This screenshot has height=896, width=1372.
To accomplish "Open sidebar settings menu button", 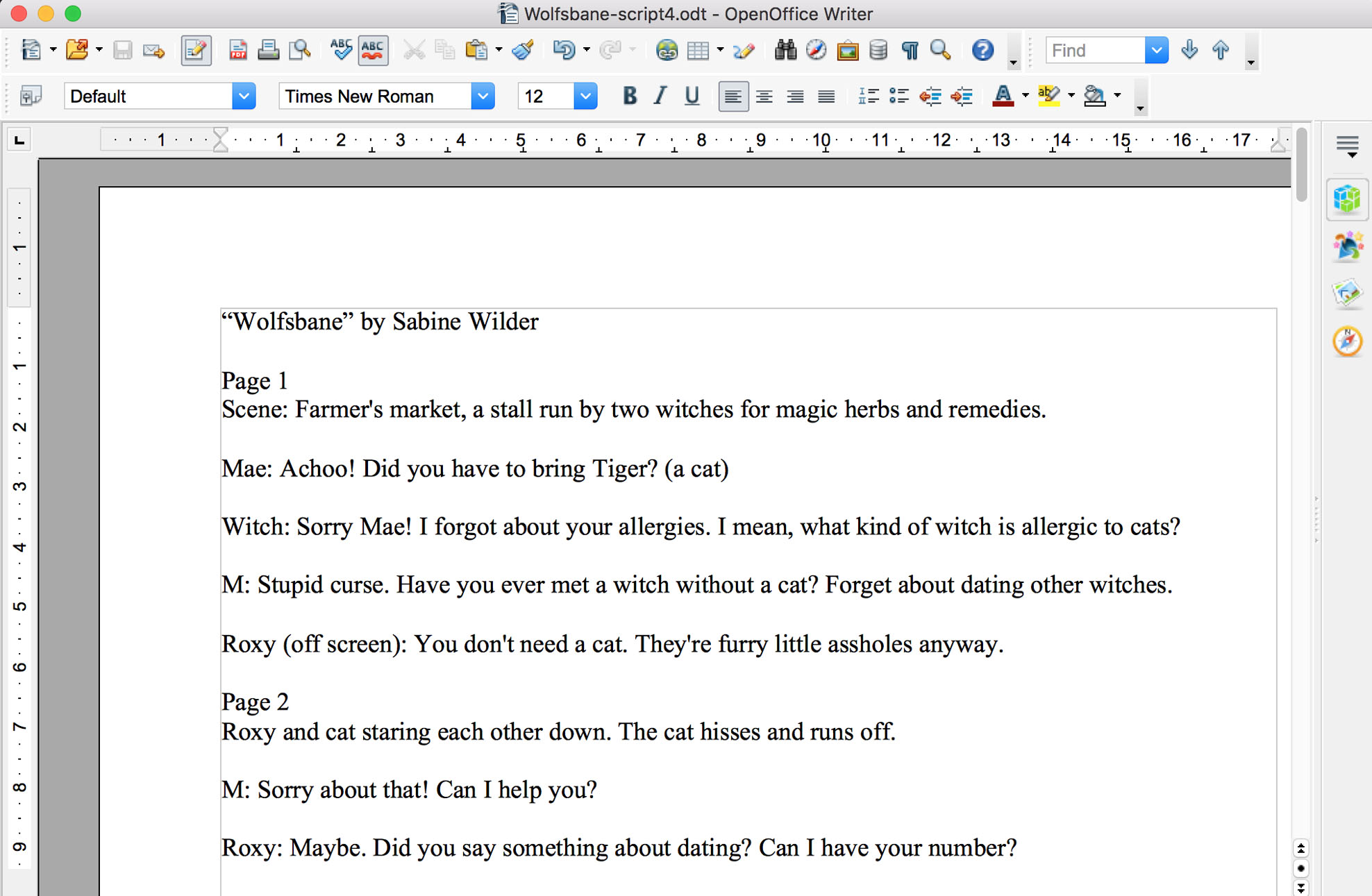I will pyautogui.click(x=1347, y=146).
